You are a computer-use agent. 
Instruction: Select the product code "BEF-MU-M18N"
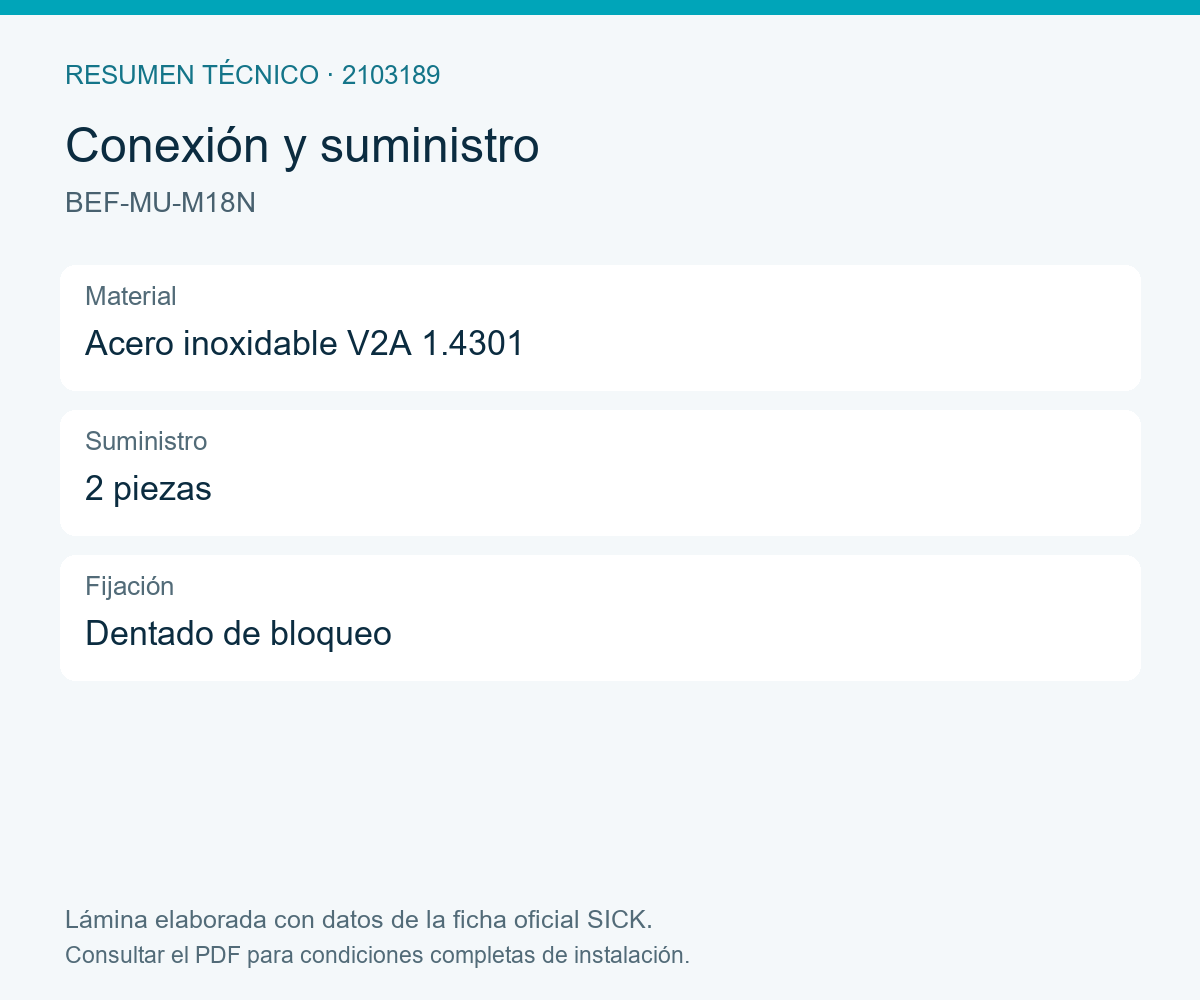160,203
